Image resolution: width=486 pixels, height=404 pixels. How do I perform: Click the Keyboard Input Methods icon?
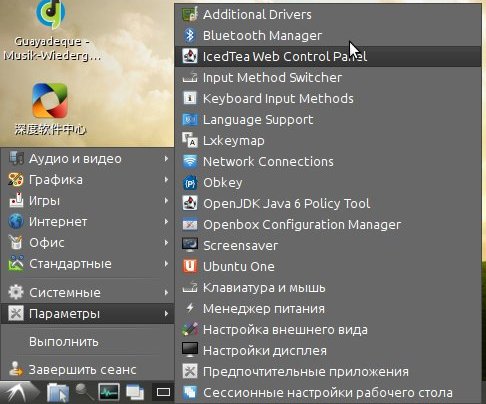tap(190, 98)
